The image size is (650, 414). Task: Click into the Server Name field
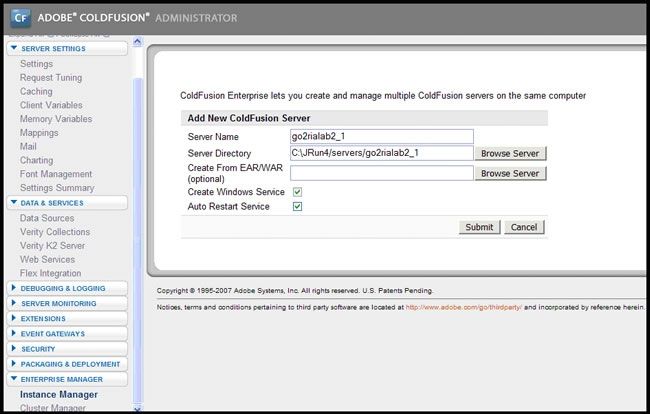[380, 136]
